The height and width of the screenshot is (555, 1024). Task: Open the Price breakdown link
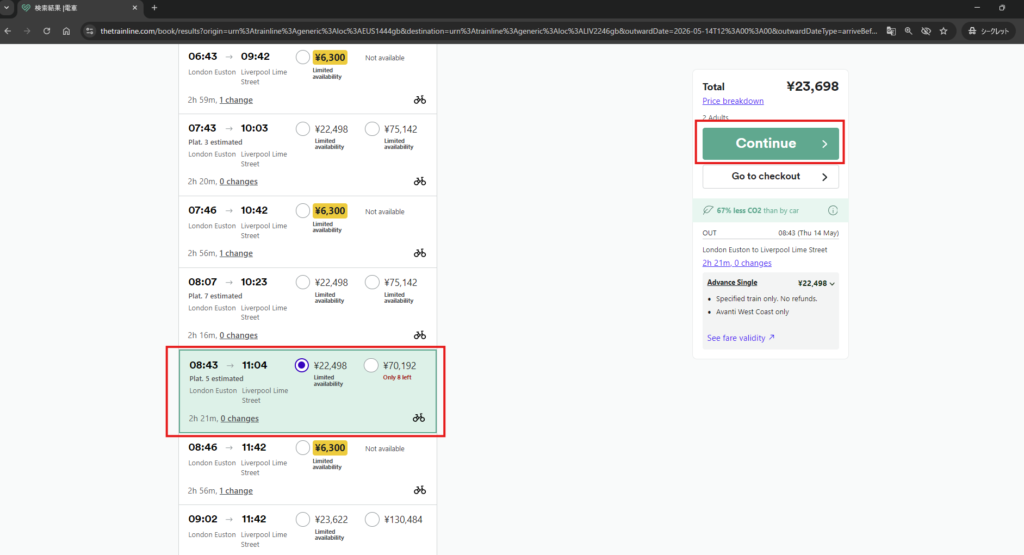click(733, 101)
